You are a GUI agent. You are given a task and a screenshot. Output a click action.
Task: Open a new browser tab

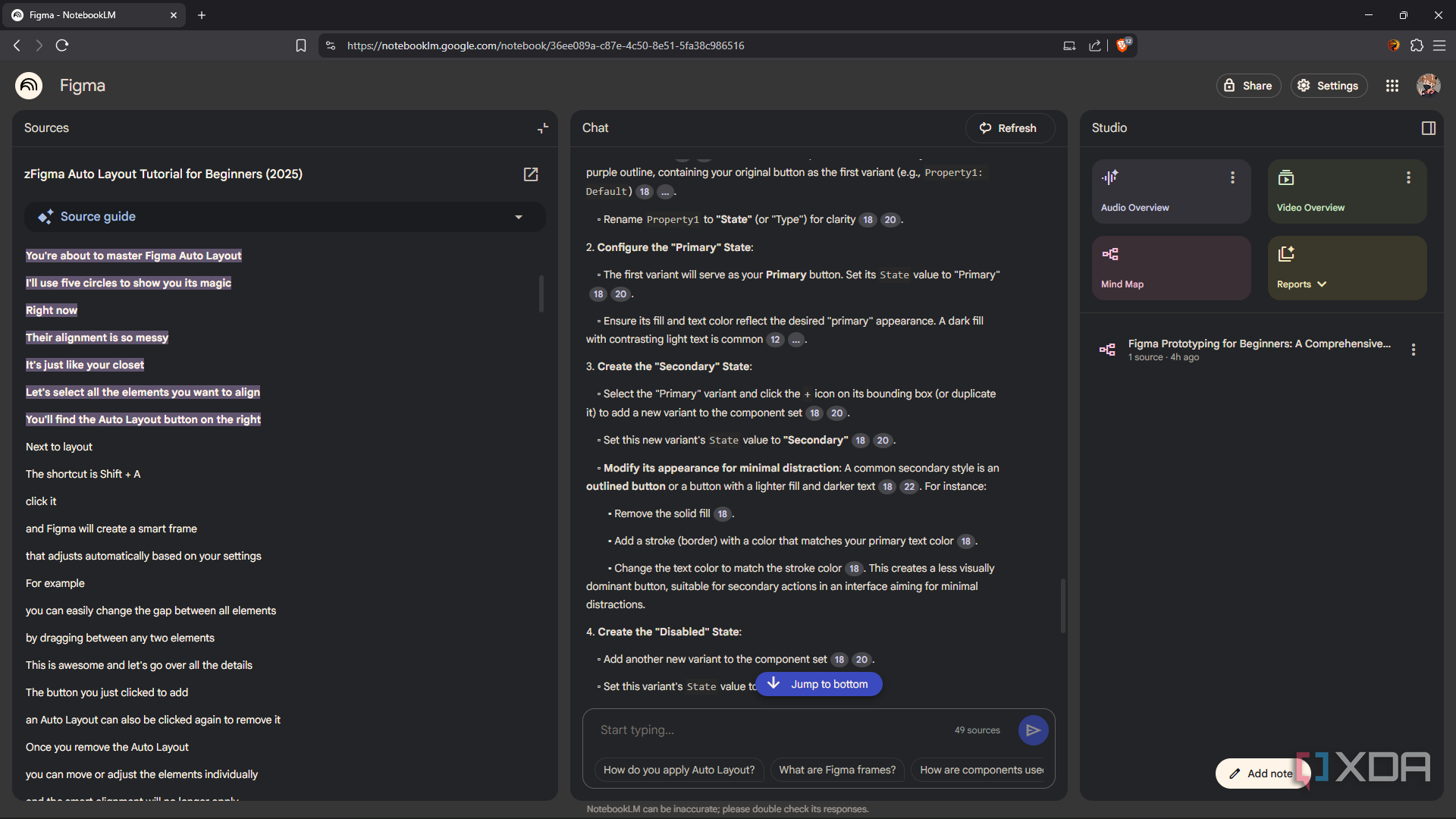[202, 15]
